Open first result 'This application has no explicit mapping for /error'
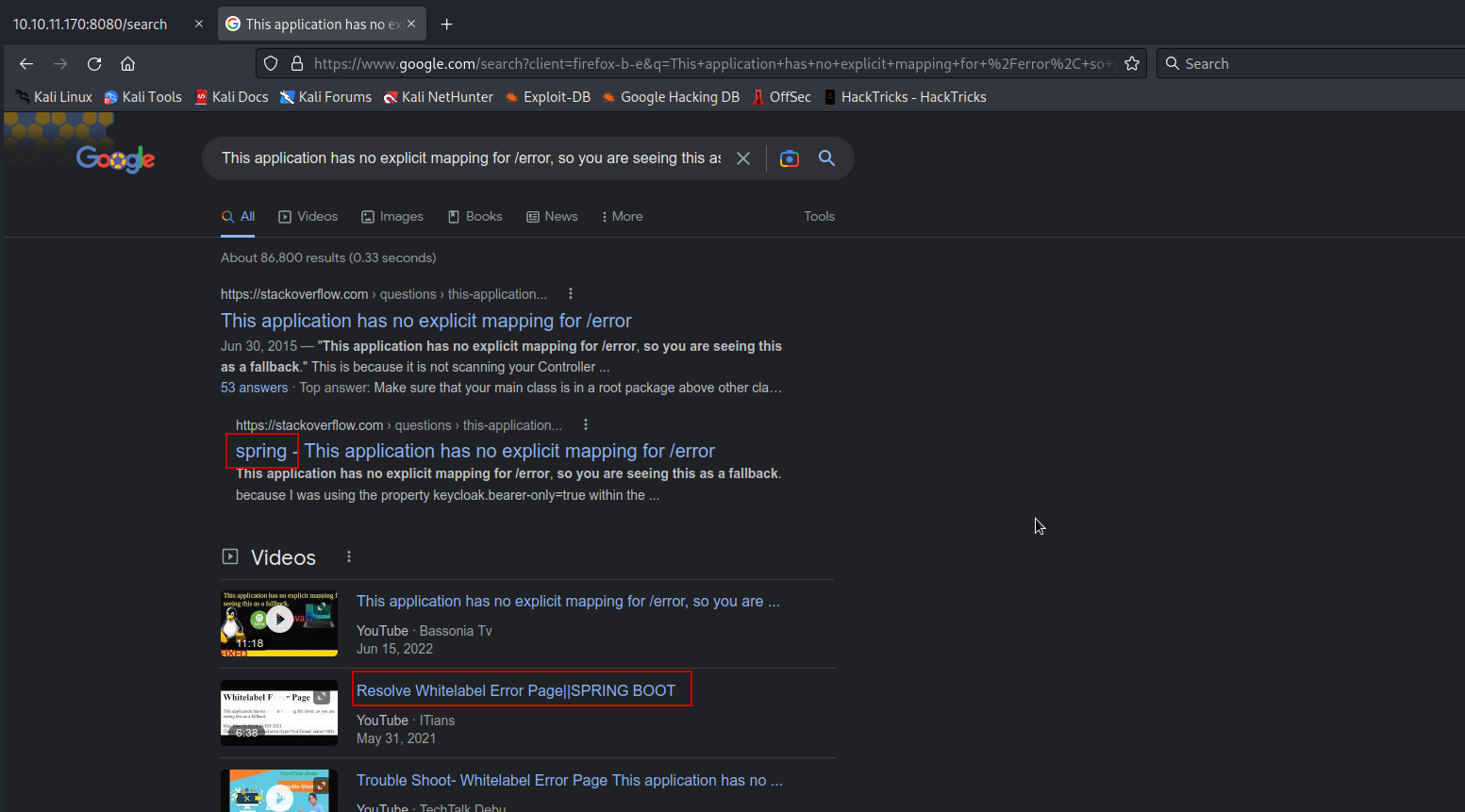 pos(426,321)
